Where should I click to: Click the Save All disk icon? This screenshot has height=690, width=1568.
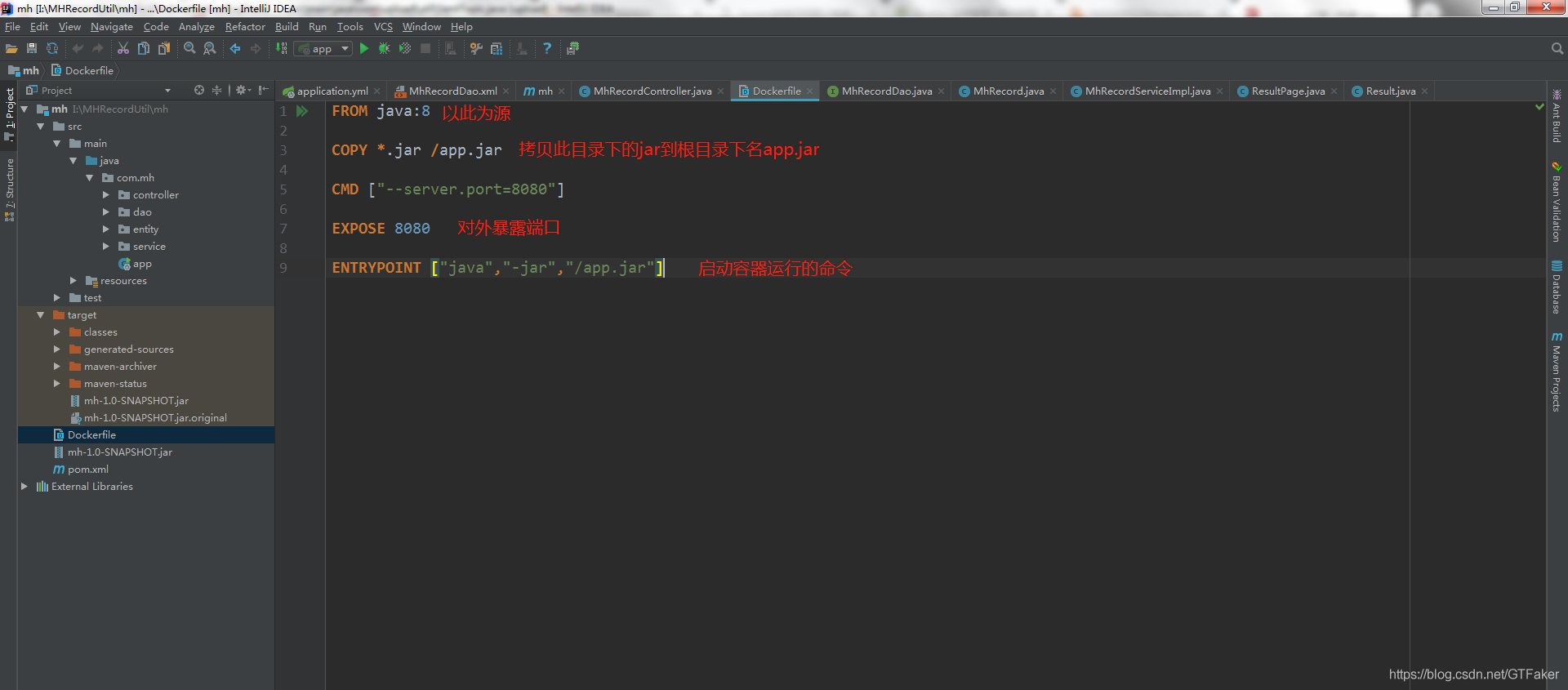click(32, 49)
